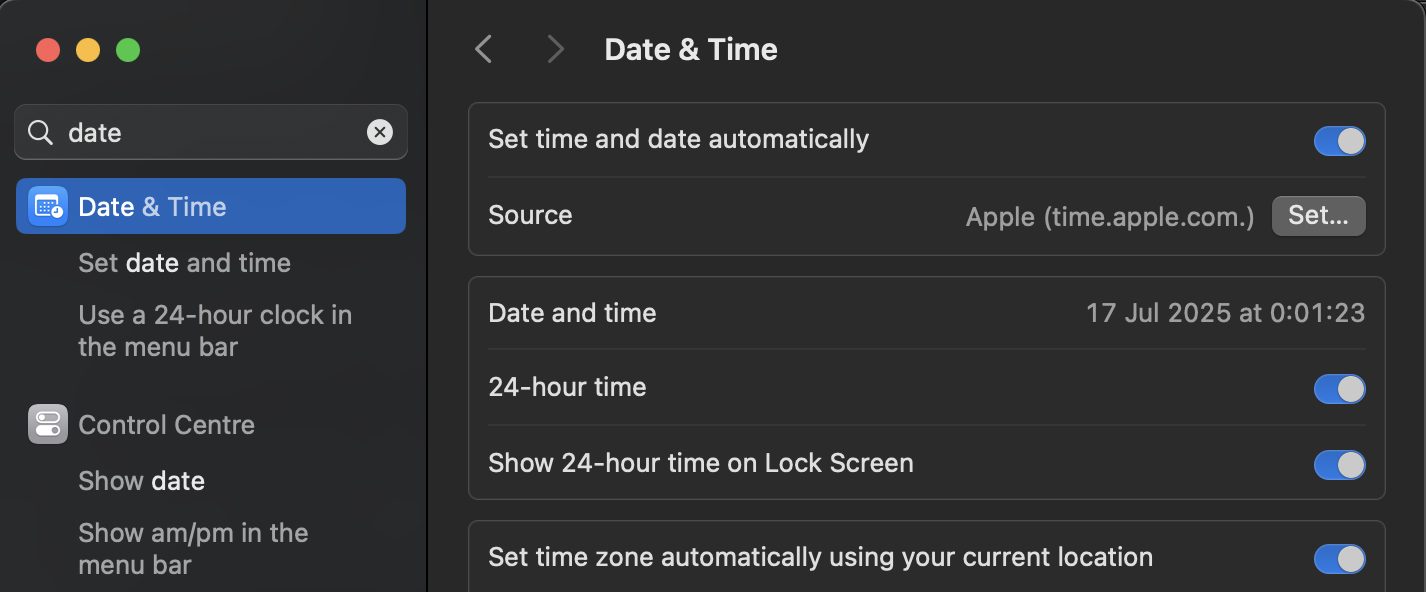Open the Set date and time result

point(184,263)
